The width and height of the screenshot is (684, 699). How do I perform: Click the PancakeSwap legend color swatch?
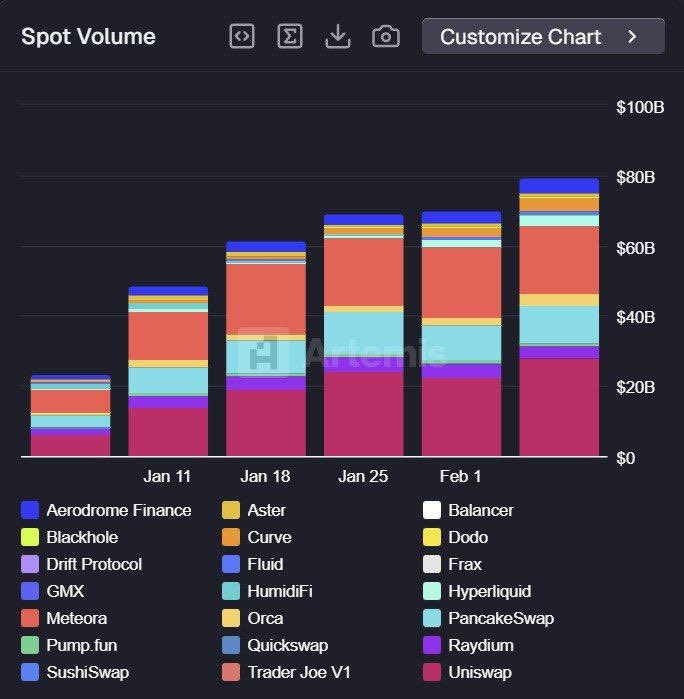432,618
